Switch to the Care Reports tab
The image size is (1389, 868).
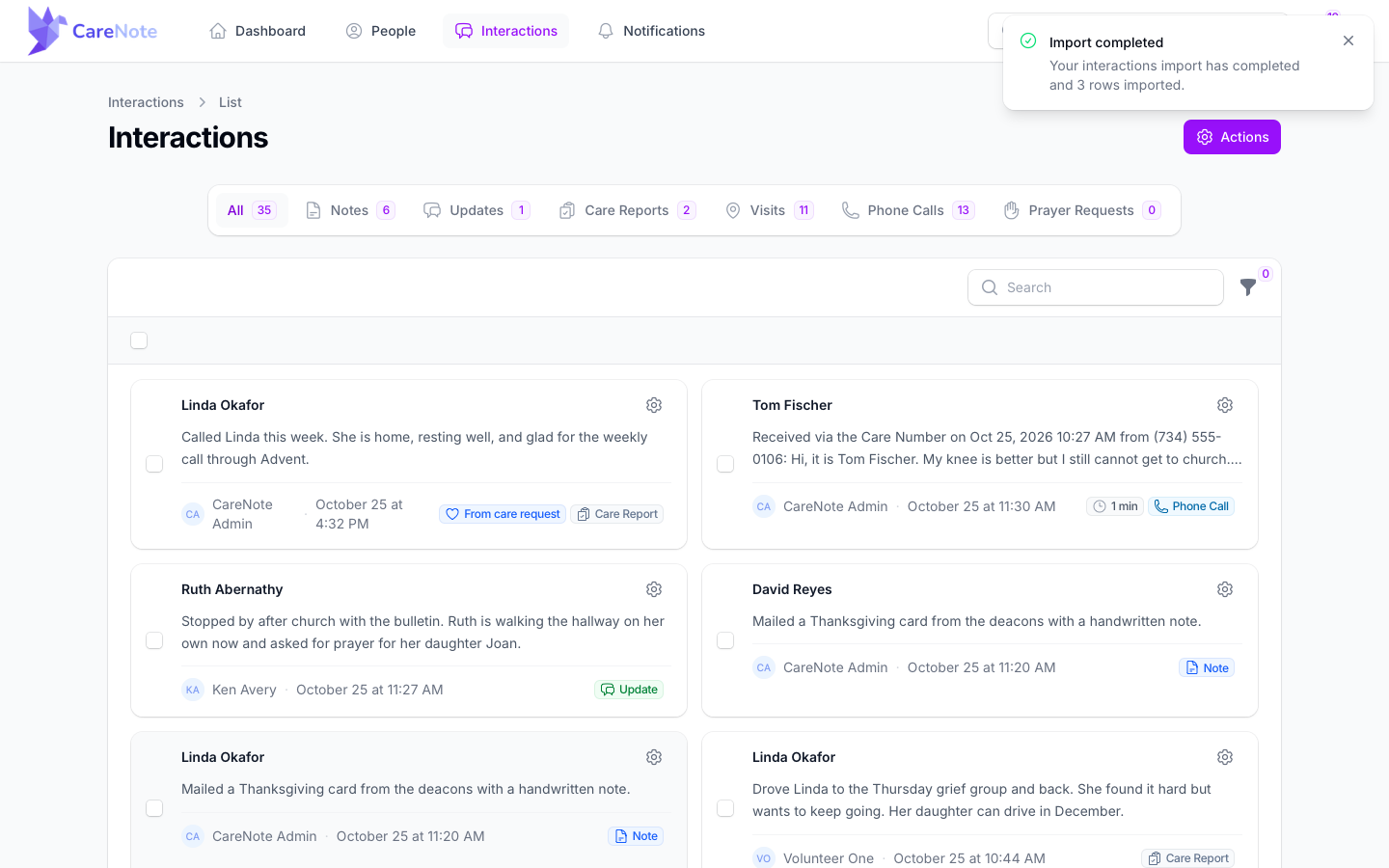627,210
